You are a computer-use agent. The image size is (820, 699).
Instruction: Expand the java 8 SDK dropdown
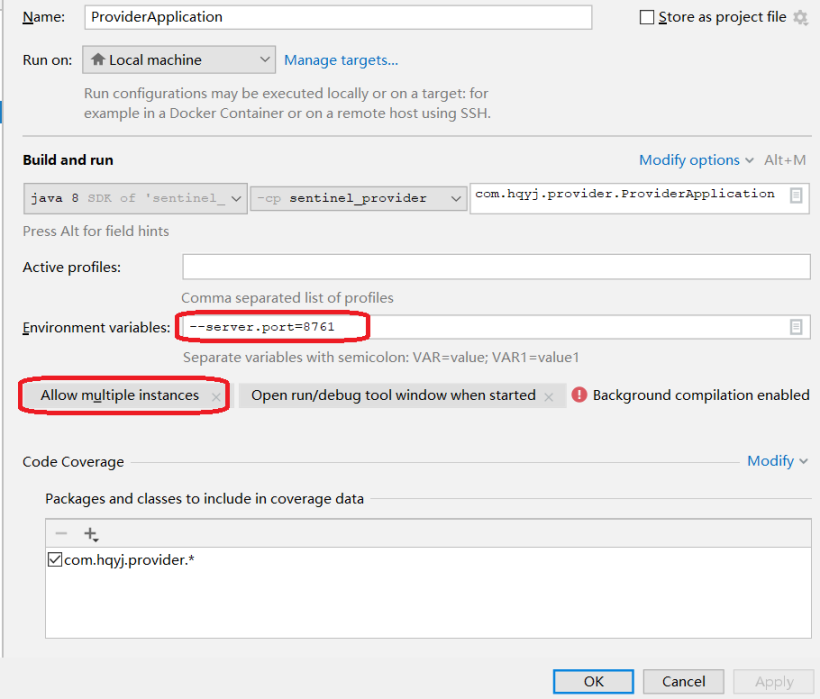pyautogui.click(x=135, y=198)
